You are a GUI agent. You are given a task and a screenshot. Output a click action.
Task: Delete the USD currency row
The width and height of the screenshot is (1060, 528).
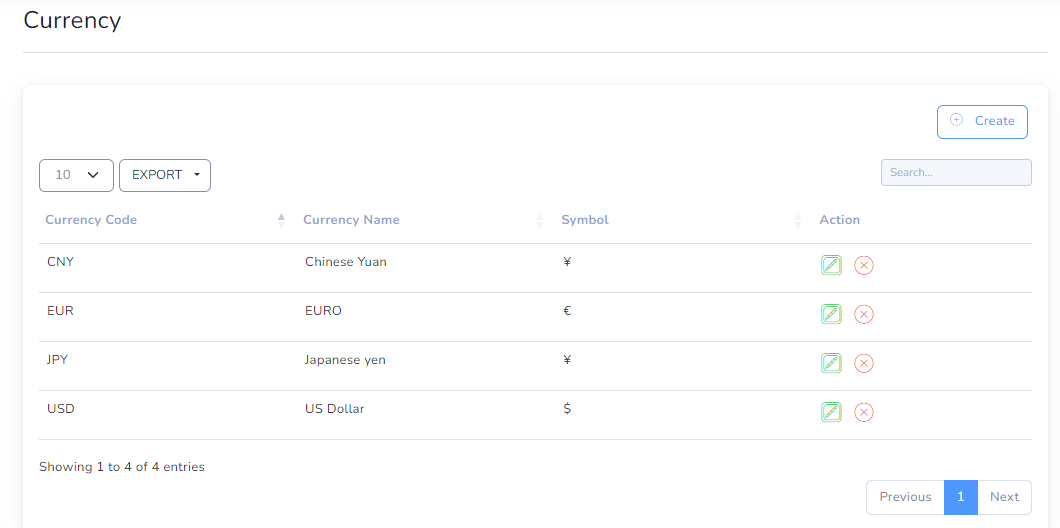pyautogui.click(x=863, y=412)
